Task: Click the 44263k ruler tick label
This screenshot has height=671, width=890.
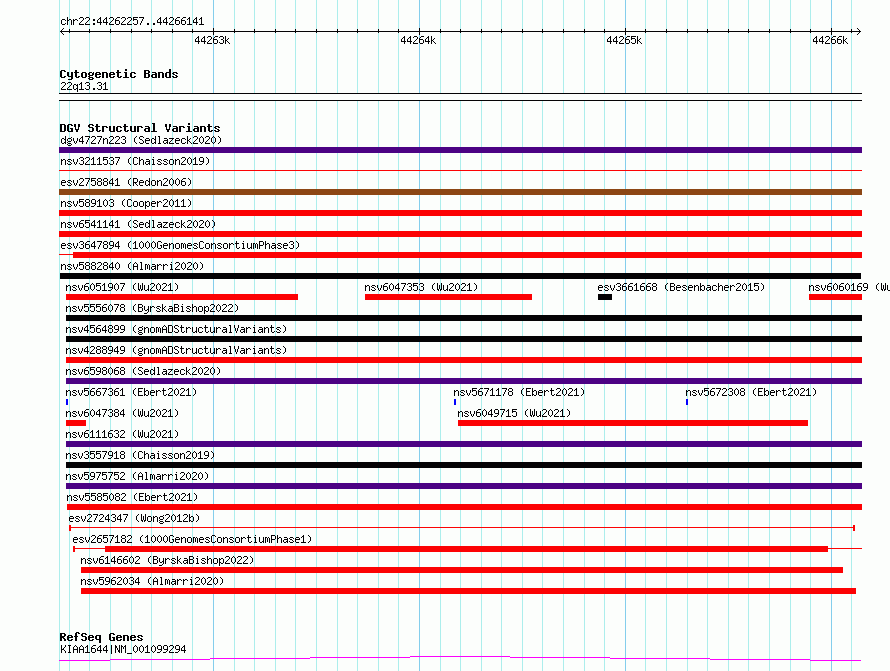Action: [x=212, y=40]
